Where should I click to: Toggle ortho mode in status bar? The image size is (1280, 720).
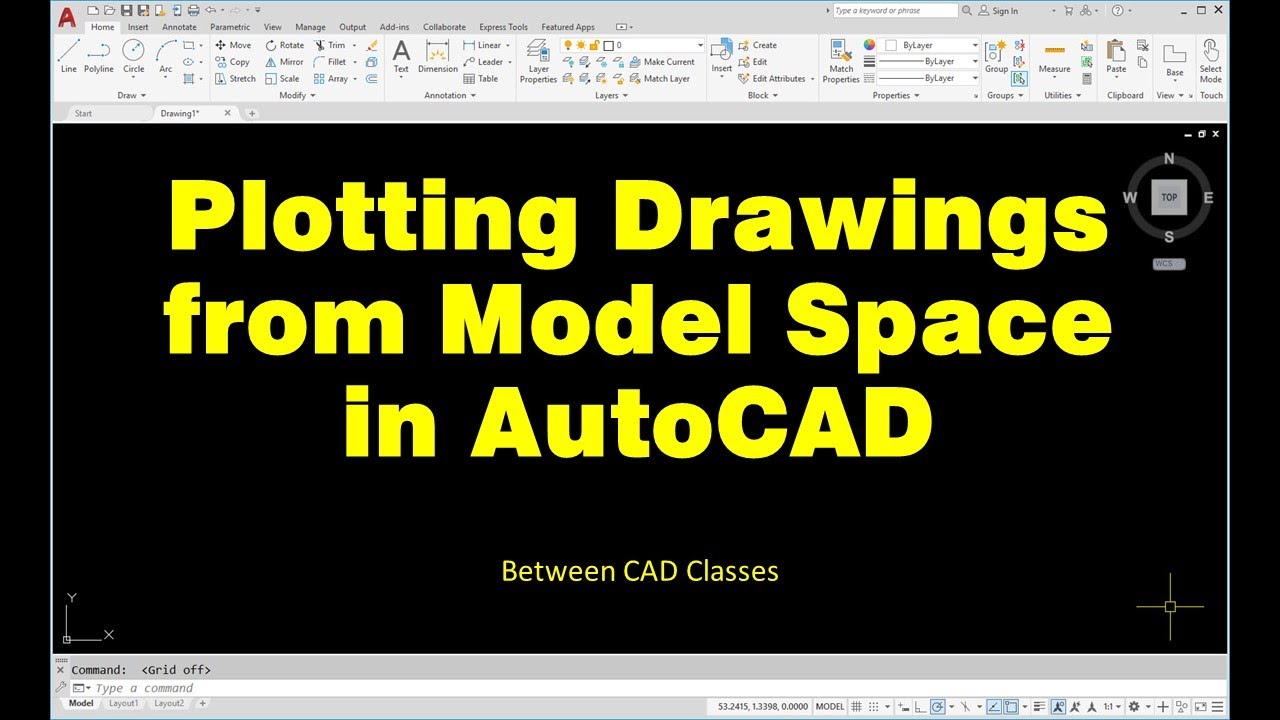919,706
